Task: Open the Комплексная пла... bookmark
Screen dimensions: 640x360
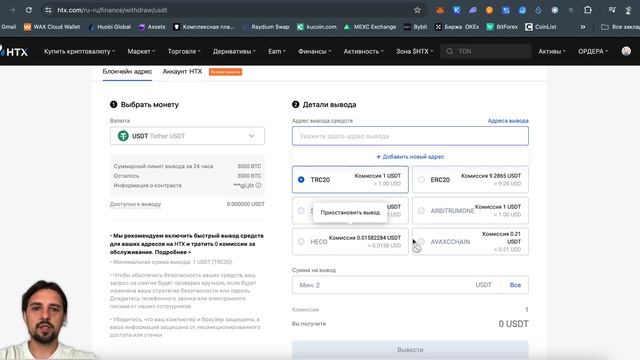Action: coord(204,27)
